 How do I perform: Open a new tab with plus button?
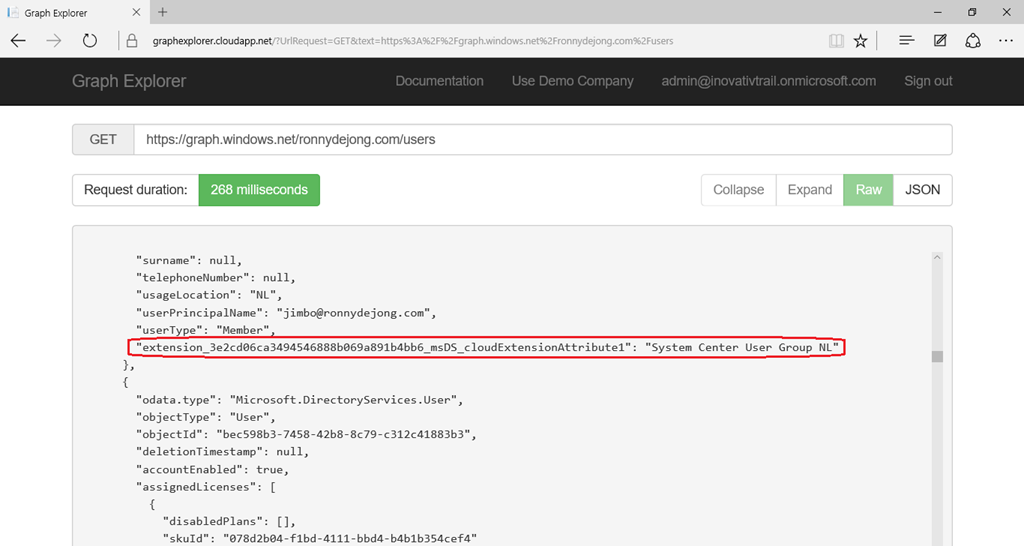coord(163,13)
